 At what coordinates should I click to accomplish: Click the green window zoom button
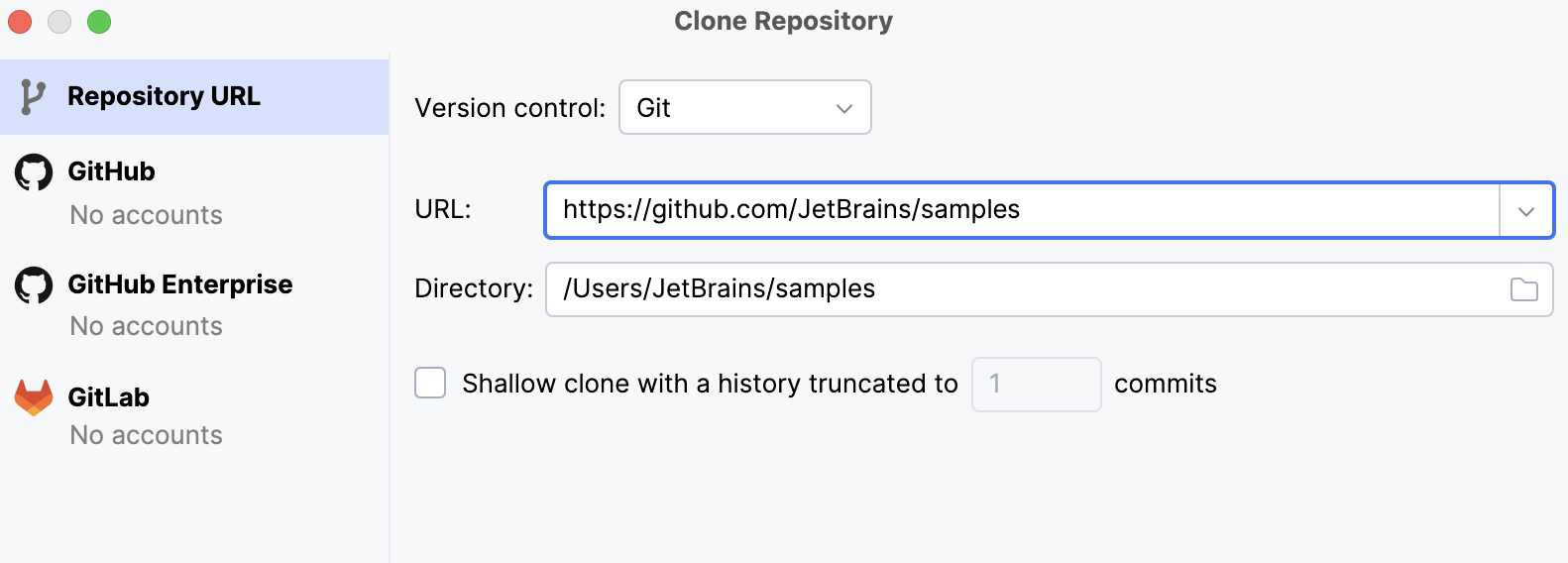(x=99, y=22)
